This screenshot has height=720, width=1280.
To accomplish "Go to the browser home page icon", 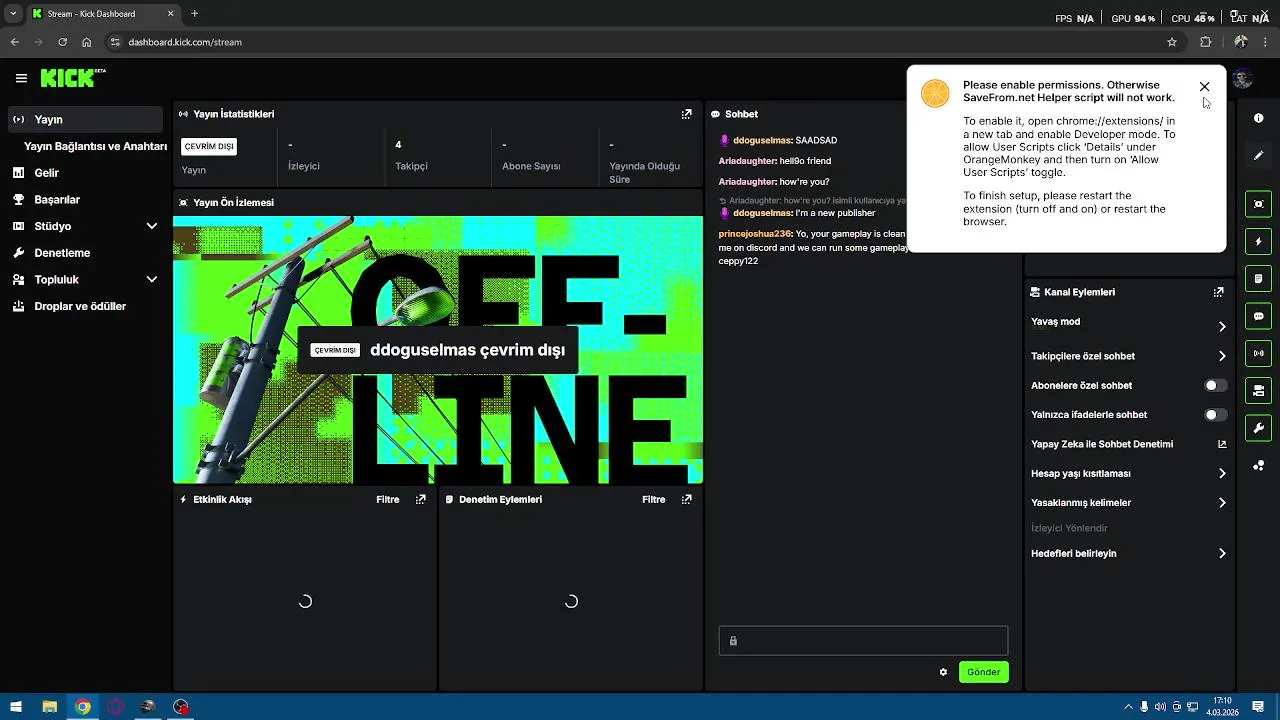I will [87, 42].
